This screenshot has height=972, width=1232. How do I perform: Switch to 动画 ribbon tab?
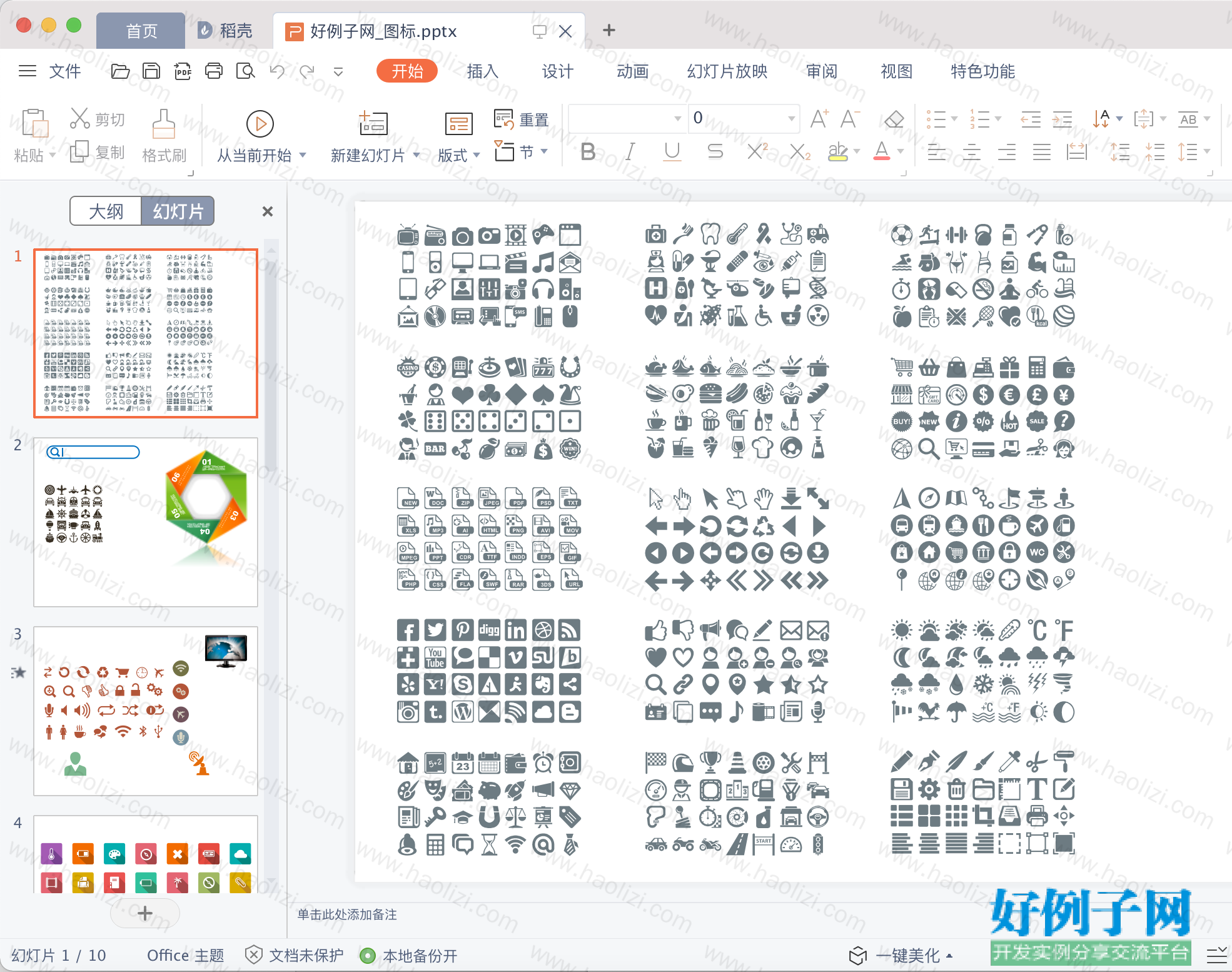point(633,71)
